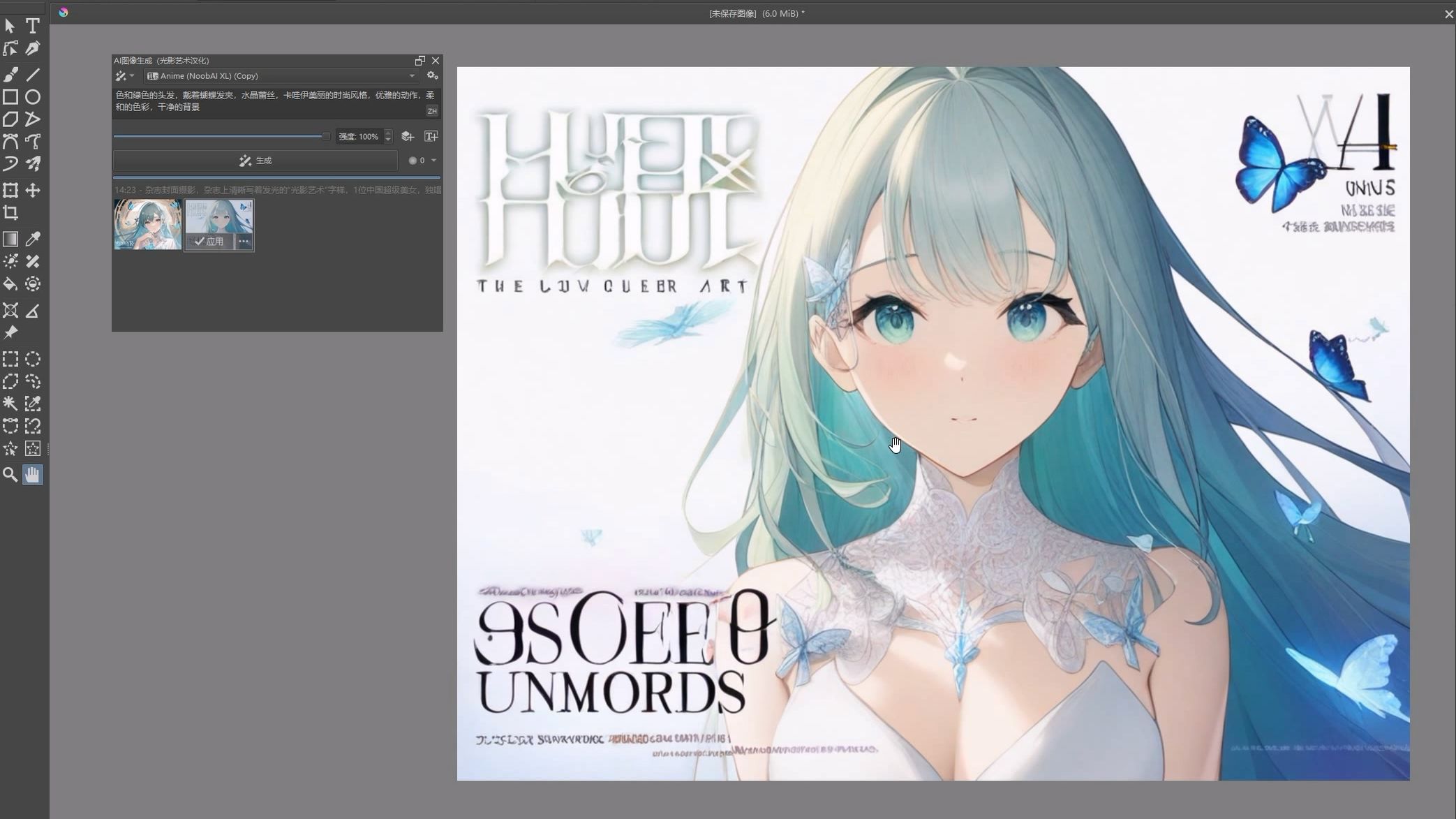This screenshot has width=1456, height=819.
Task: Pick a color with the Color Sampler tool
Action: click(x=32, y=239)
